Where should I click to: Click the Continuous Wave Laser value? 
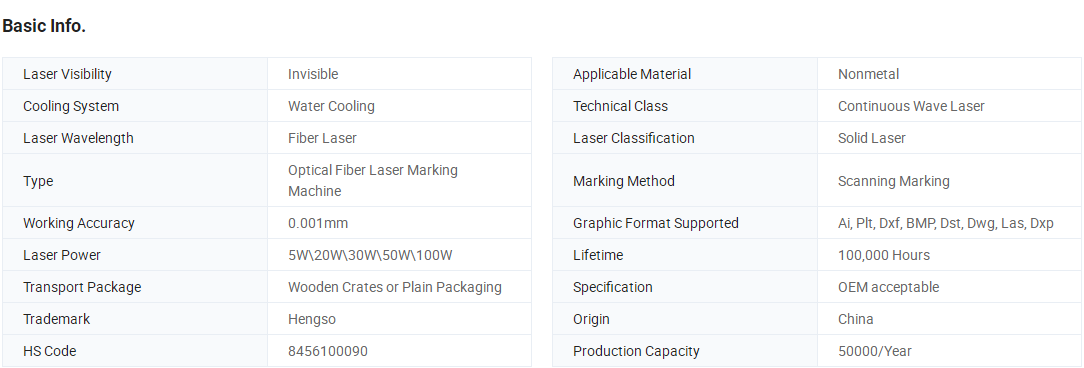(911, 107)
